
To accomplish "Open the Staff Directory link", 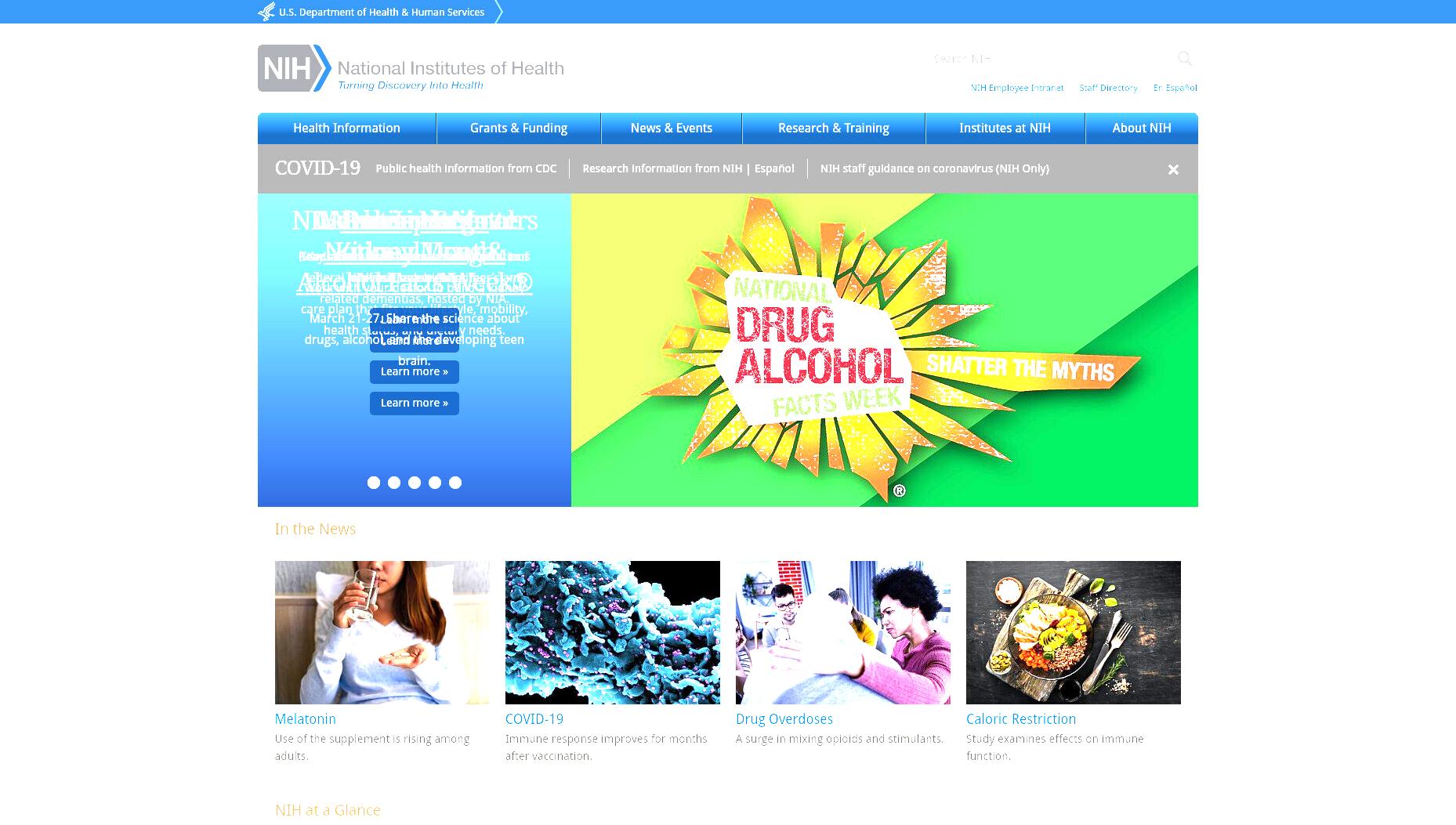I will point(1108,88).
